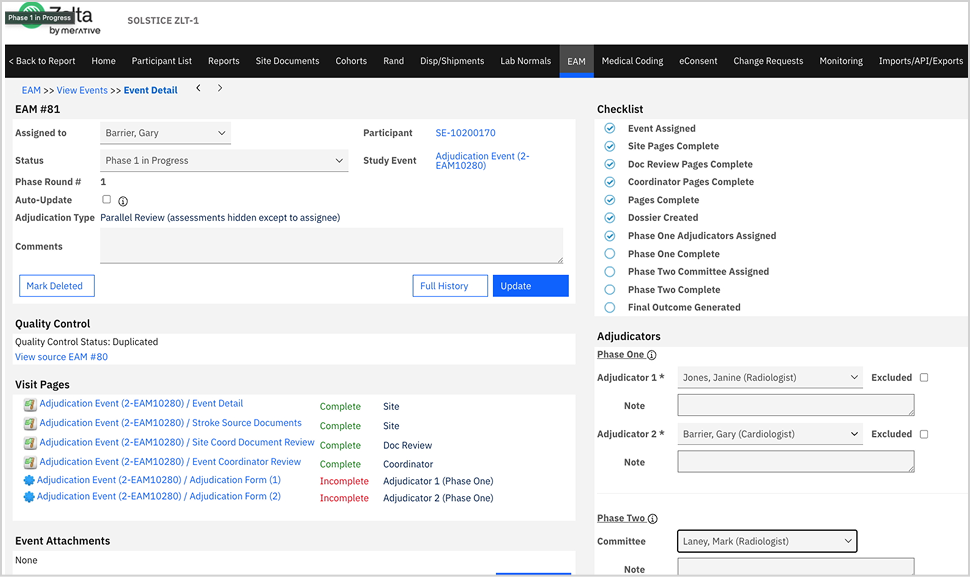Check Excluded for Adjudicator 2
970x577 pixels.
[923, 434]
